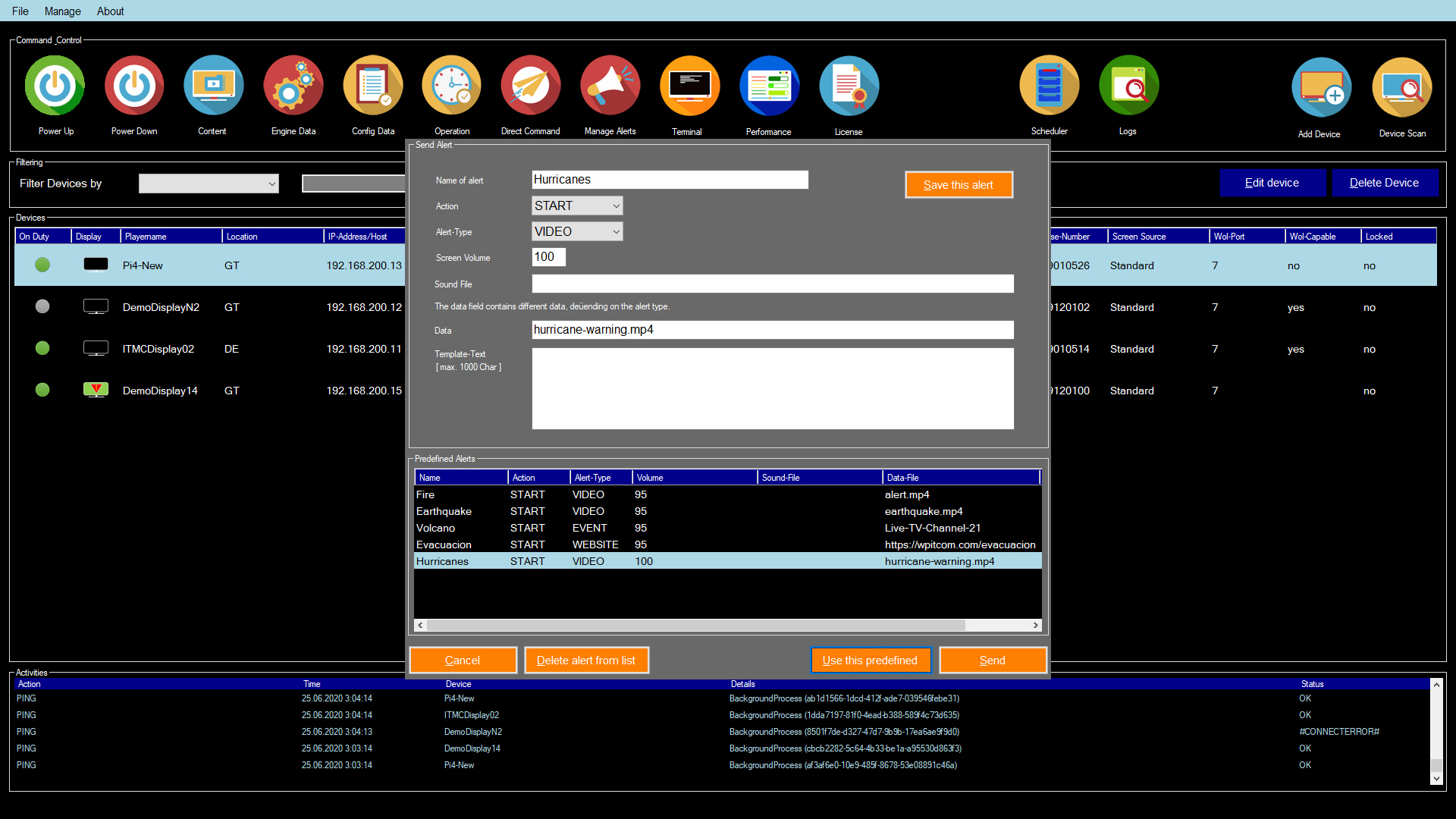Click the Power Down icon
This screenshot has width=1456, height=819.
(x=134, y=86)
